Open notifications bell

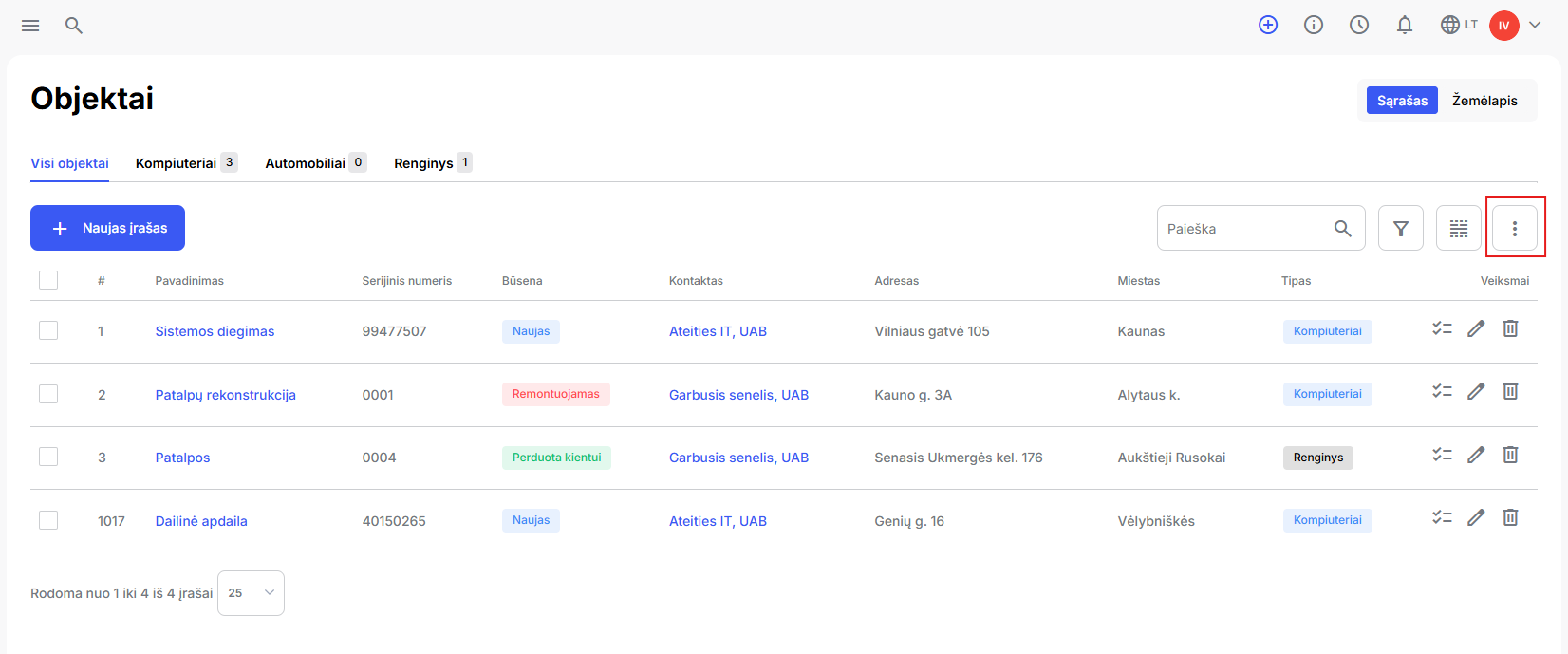1405,26
